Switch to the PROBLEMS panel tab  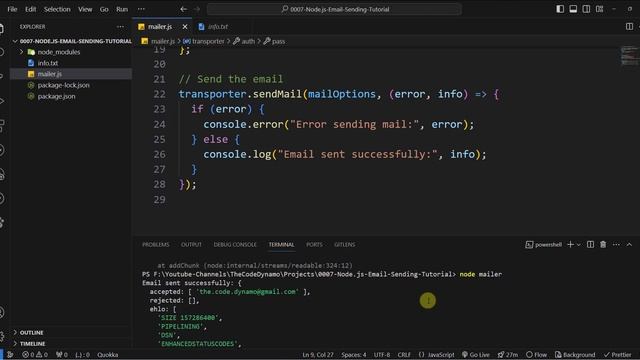click(156, 244)
